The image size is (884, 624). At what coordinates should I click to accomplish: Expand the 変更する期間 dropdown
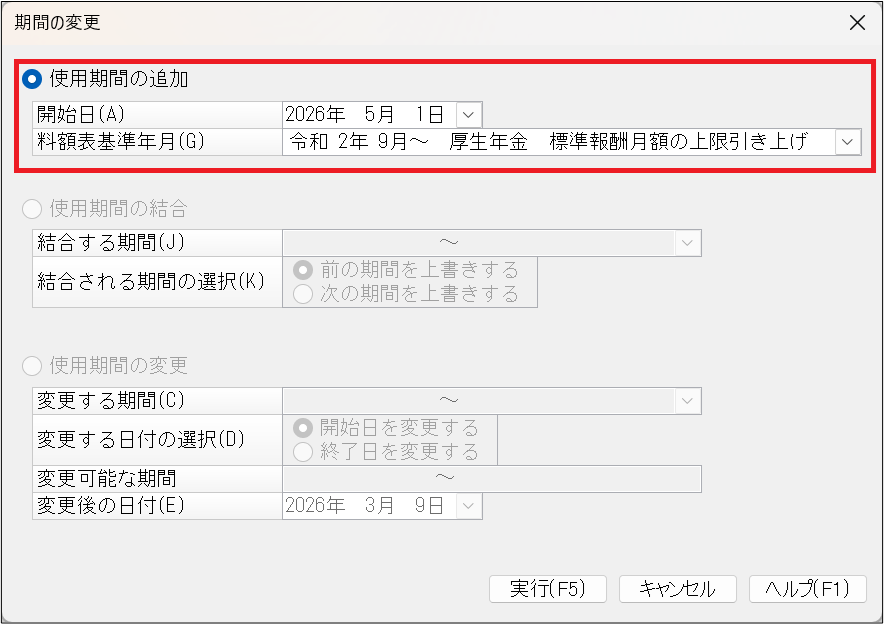[688, 401]
